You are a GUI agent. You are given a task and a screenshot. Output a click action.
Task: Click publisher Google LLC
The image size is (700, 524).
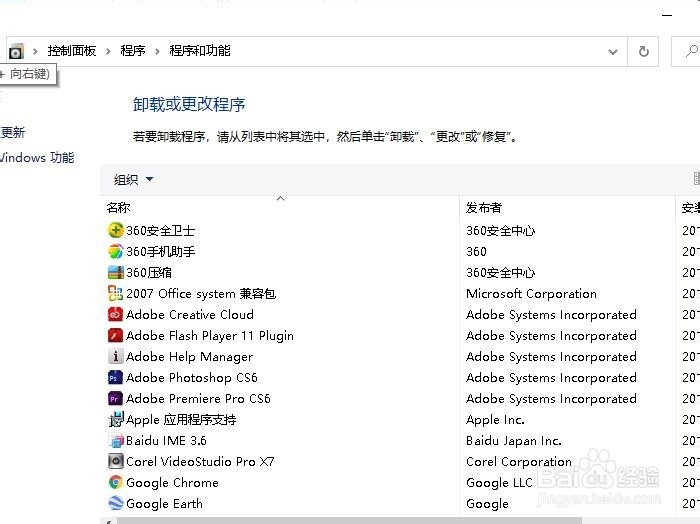pyautogui.click(x=499, y=482)
